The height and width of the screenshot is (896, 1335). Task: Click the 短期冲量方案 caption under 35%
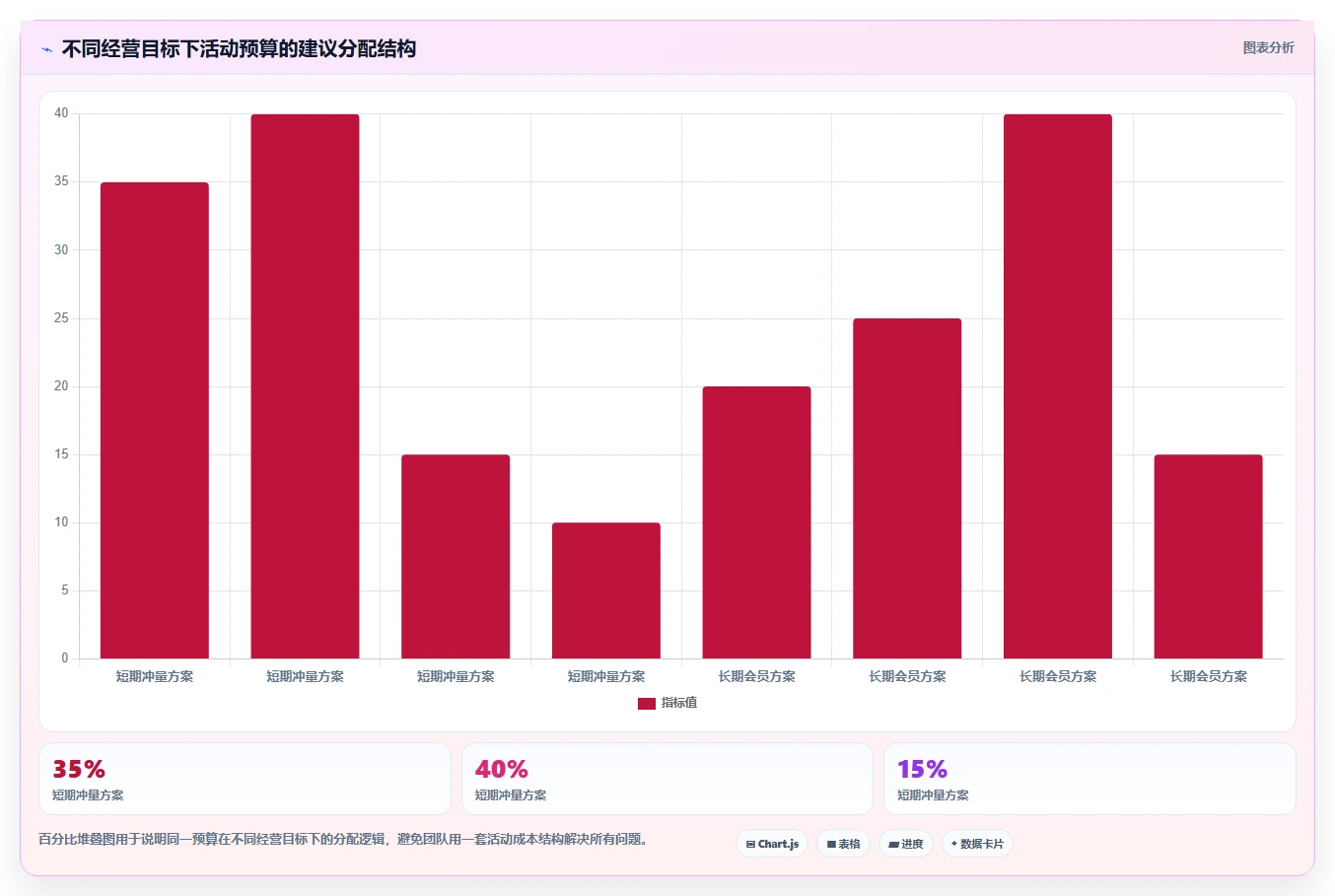click(x=88, y=795)
